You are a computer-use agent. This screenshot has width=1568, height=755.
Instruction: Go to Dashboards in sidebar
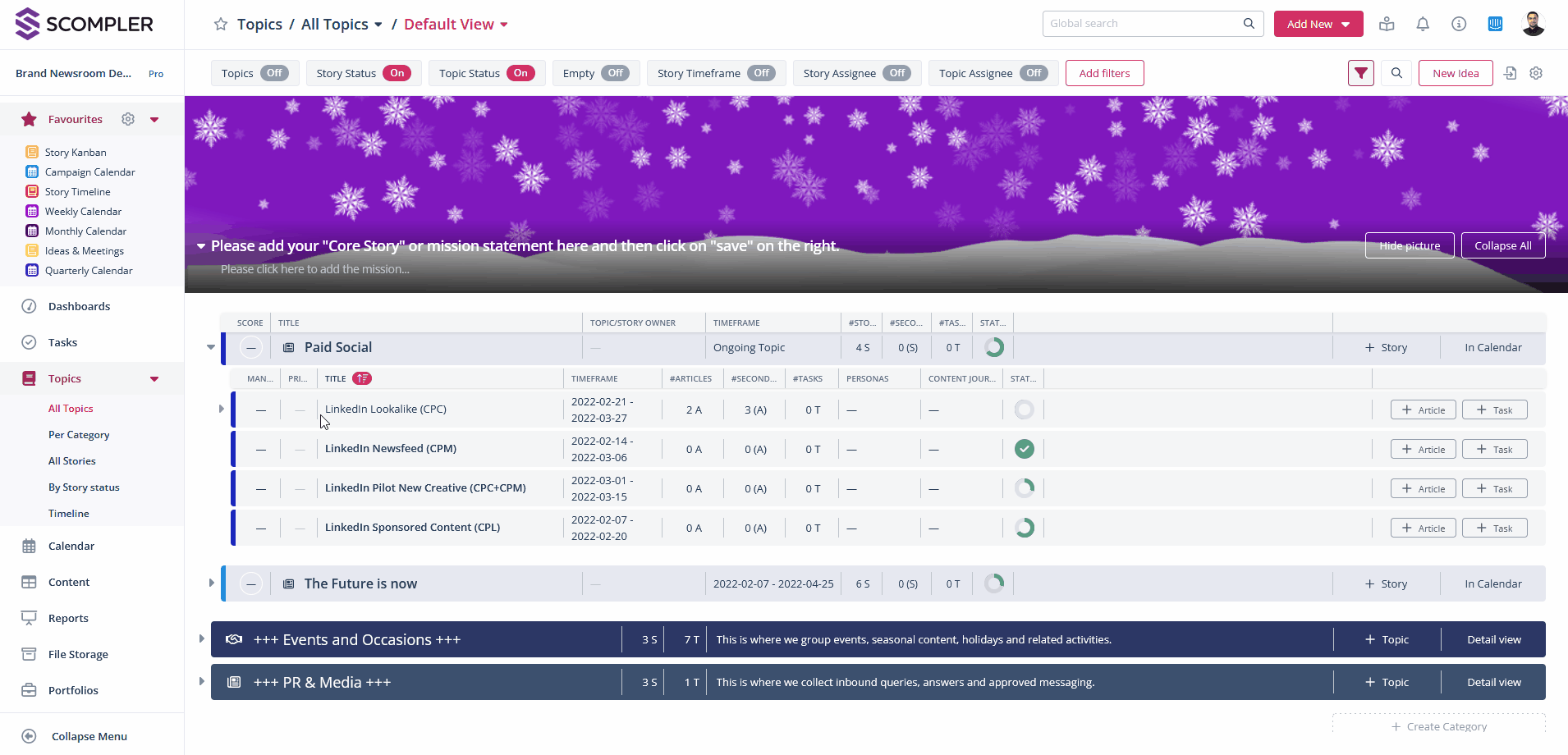point(79,306)
